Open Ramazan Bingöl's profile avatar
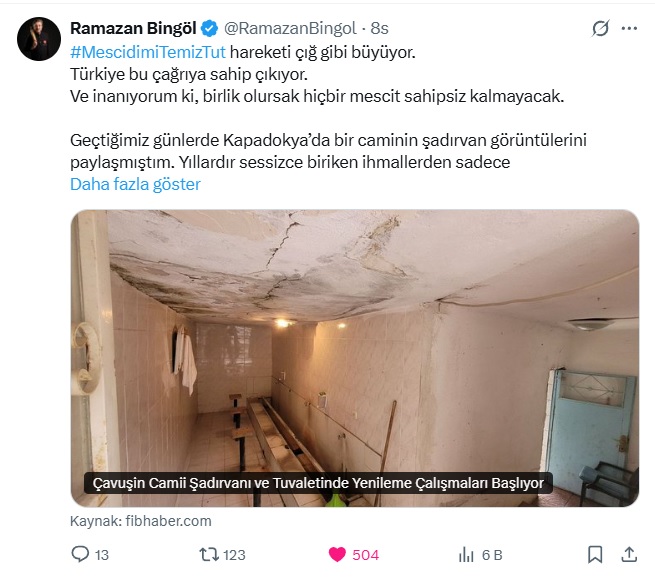 coord(39,39)
